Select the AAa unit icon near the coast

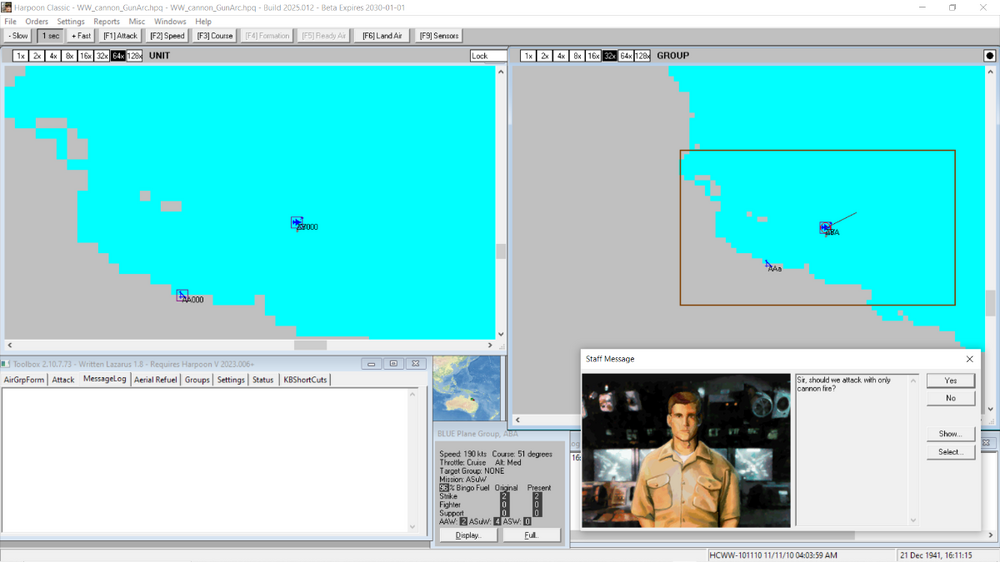click(768, 265)
